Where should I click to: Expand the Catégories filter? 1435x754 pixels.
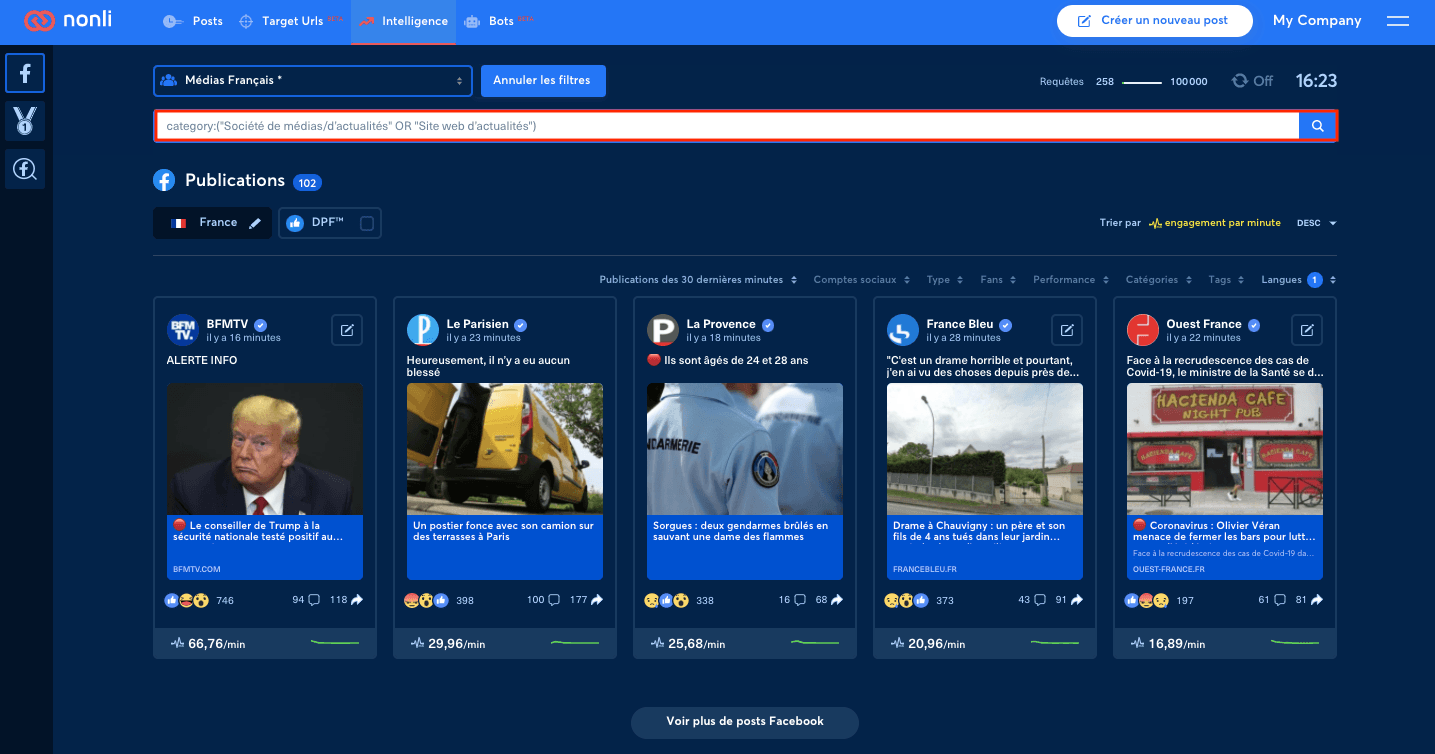click(1159, 280)
